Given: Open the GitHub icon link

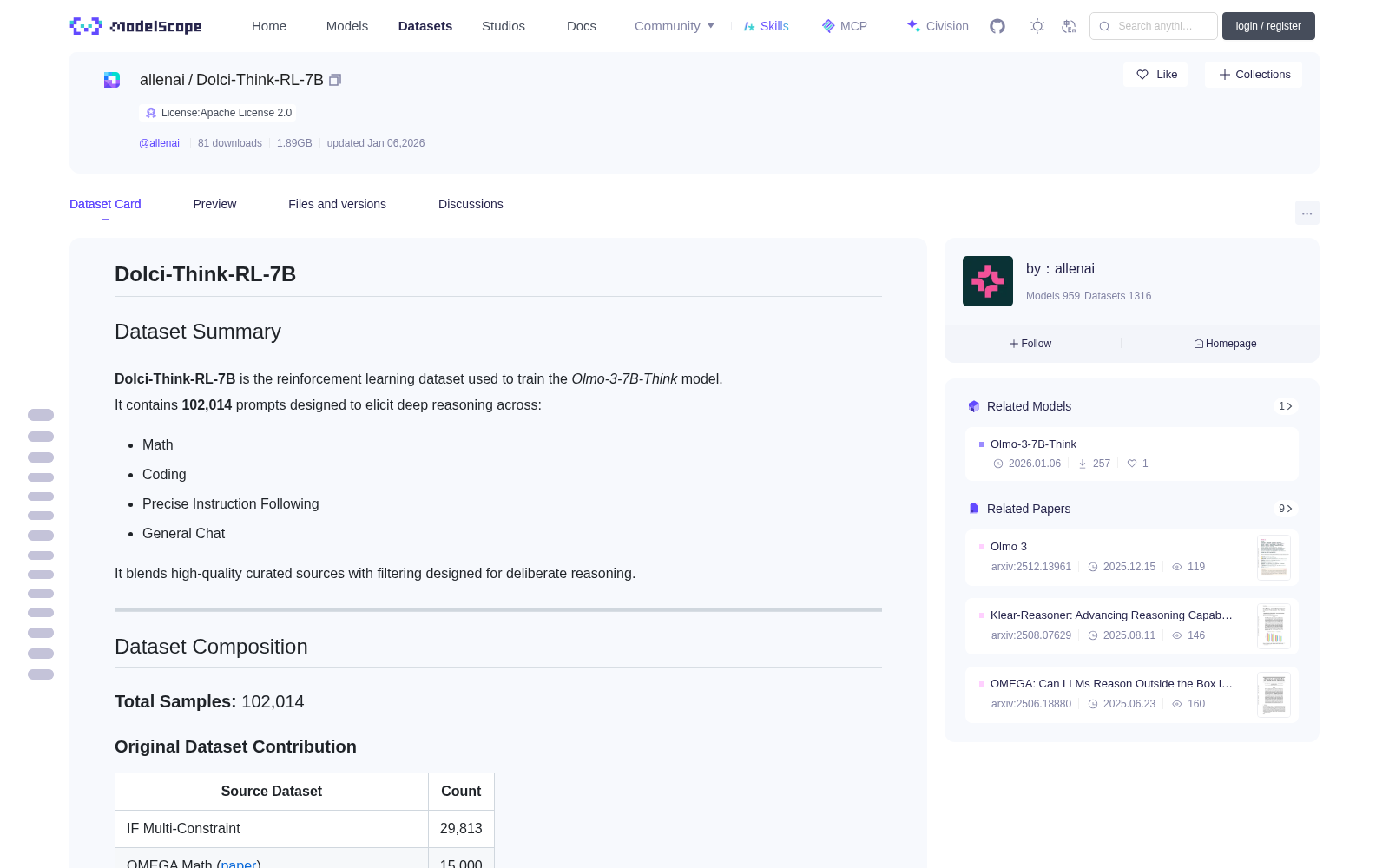Looking at the screenshot, I should tap(997, 26).
